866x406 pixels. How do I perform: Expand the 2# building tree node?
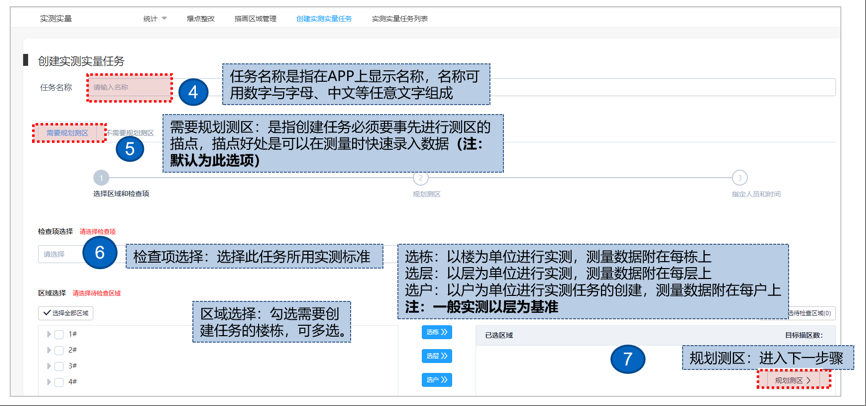49,350
